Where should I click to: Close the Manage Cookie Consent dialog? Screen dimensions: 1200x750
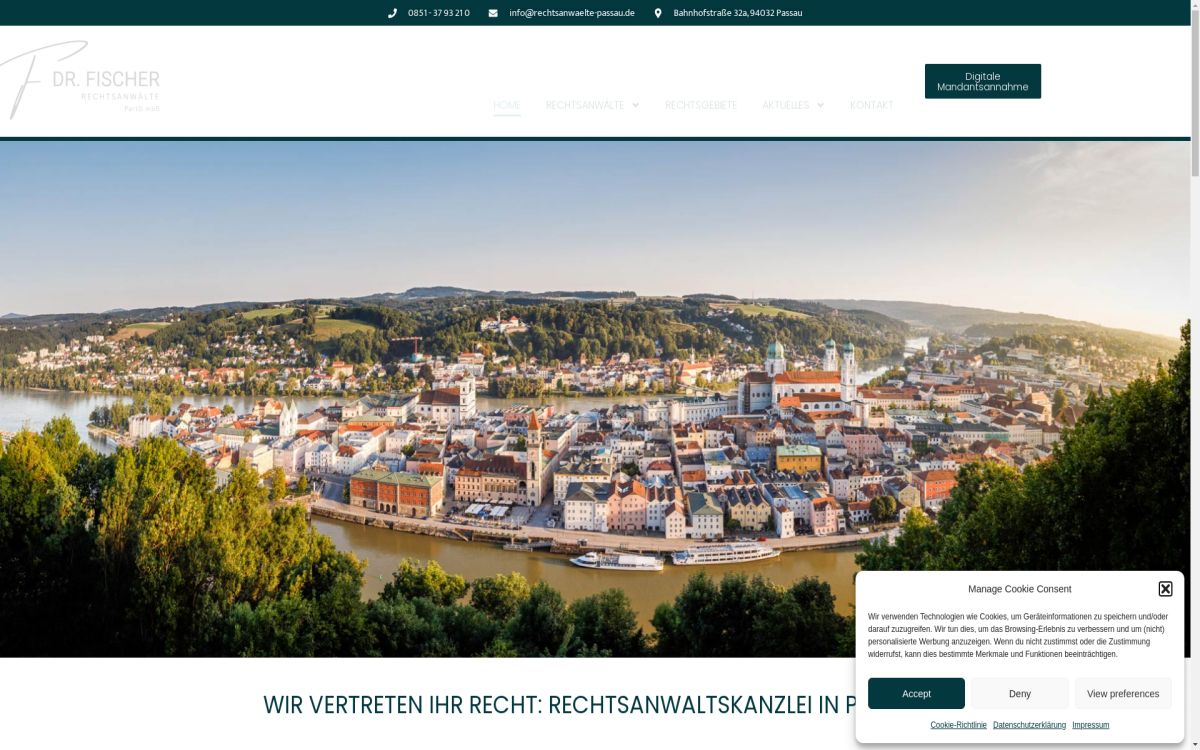(1165, 588)
